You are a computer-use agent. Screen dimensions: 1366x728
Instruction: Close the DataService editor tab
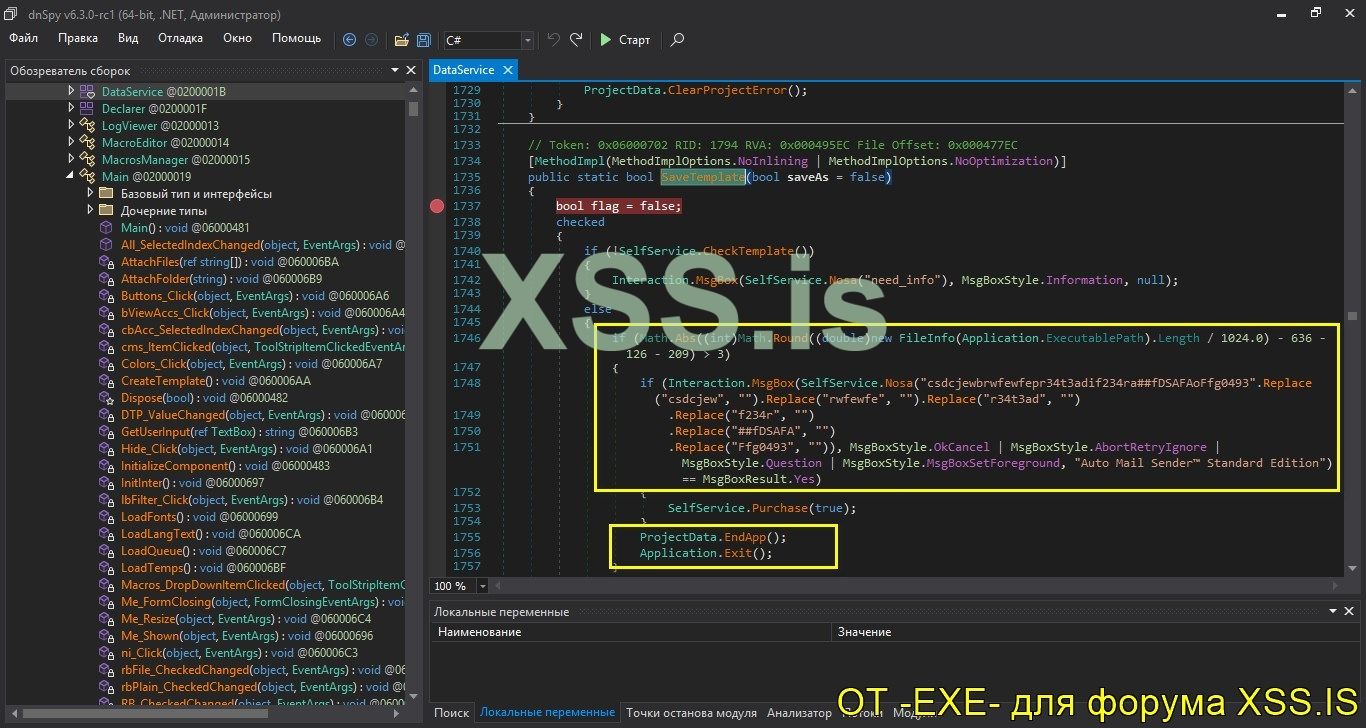point(507,70)
